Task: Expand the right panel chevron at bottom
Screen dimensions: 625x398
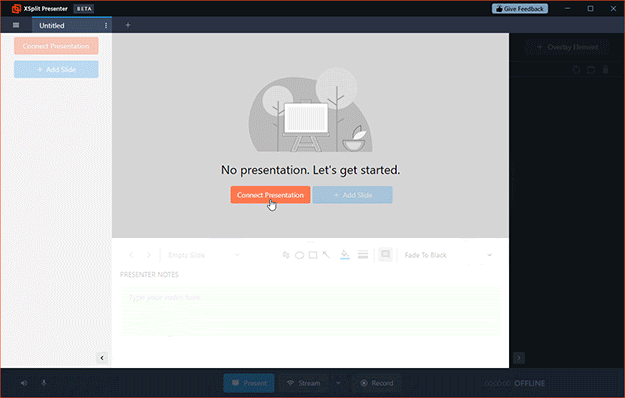Action: pos(519,358)
